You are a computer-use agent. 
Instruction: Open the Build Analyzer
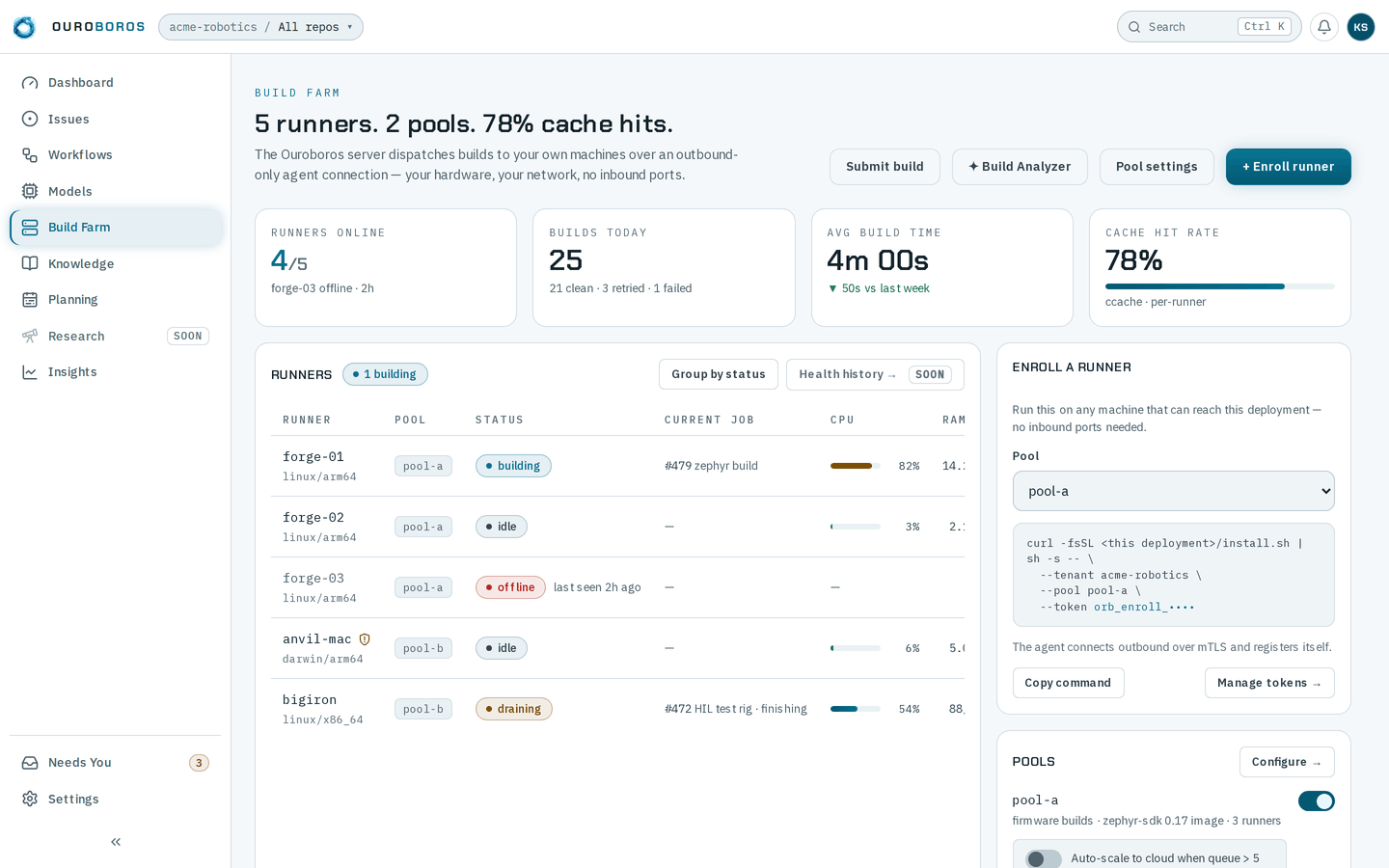click(1020, 167)
